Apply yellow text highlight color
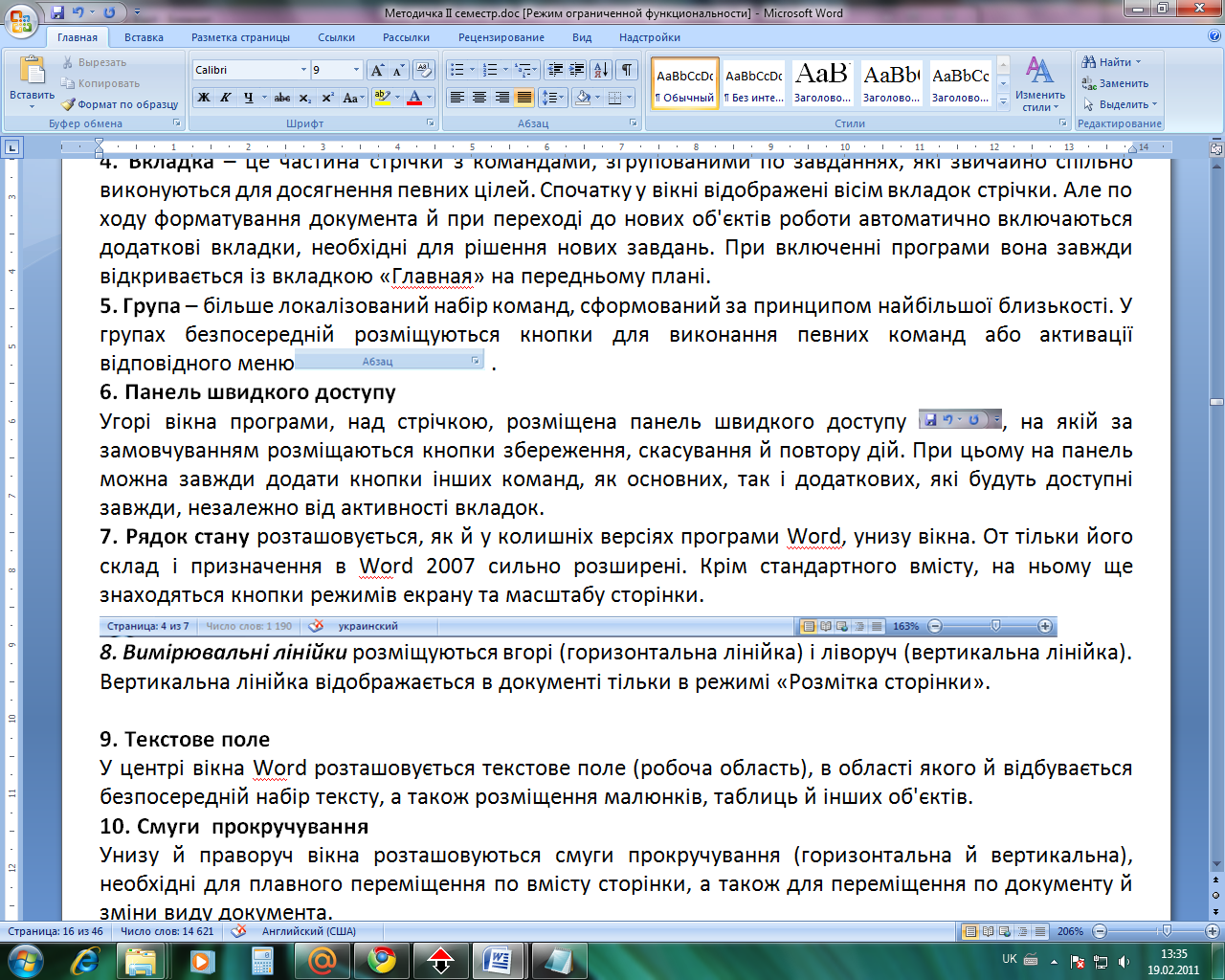 [382, 98]
